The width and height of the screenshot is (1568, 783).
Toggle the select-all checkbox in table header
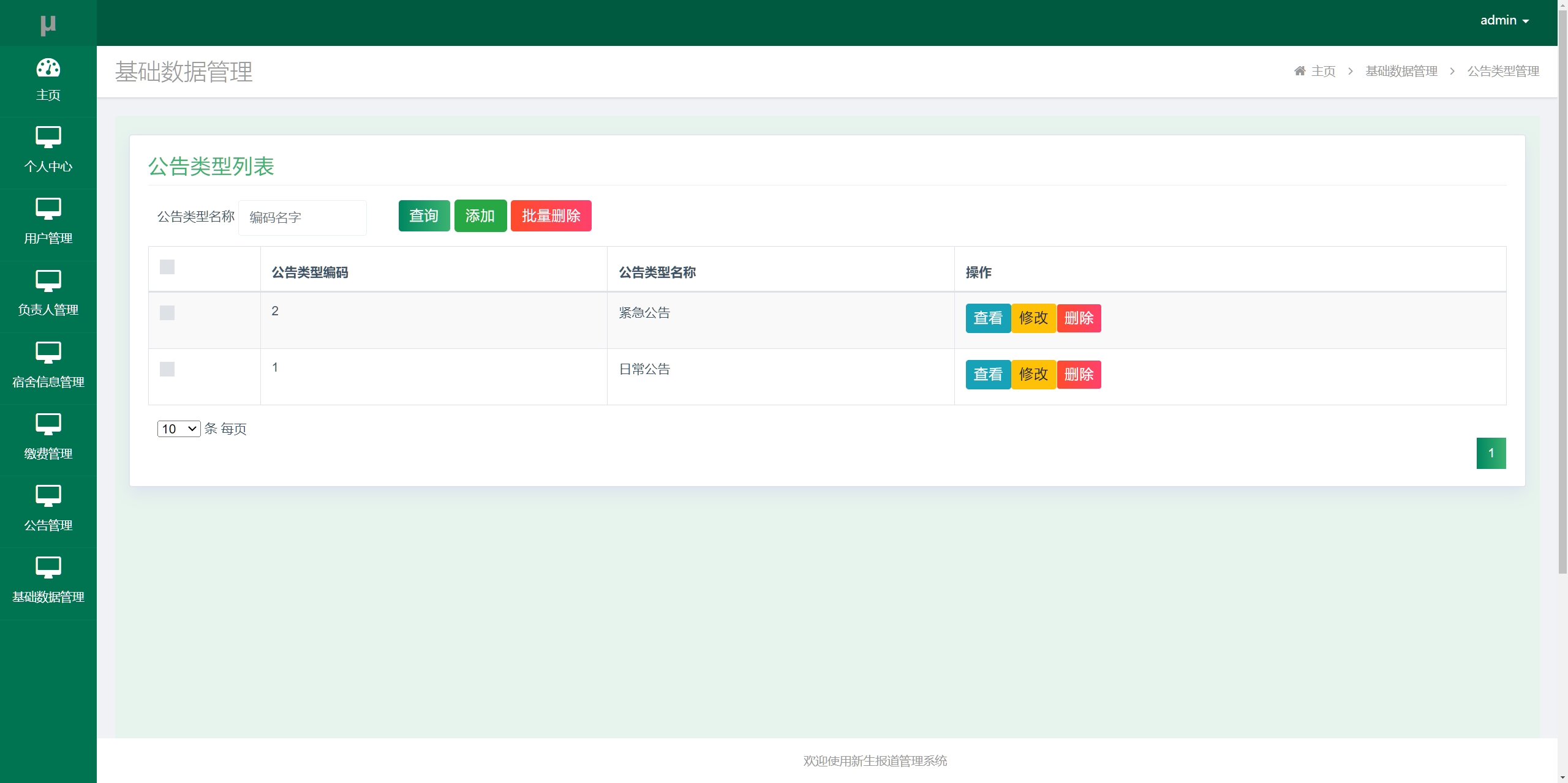pos(167,267)
